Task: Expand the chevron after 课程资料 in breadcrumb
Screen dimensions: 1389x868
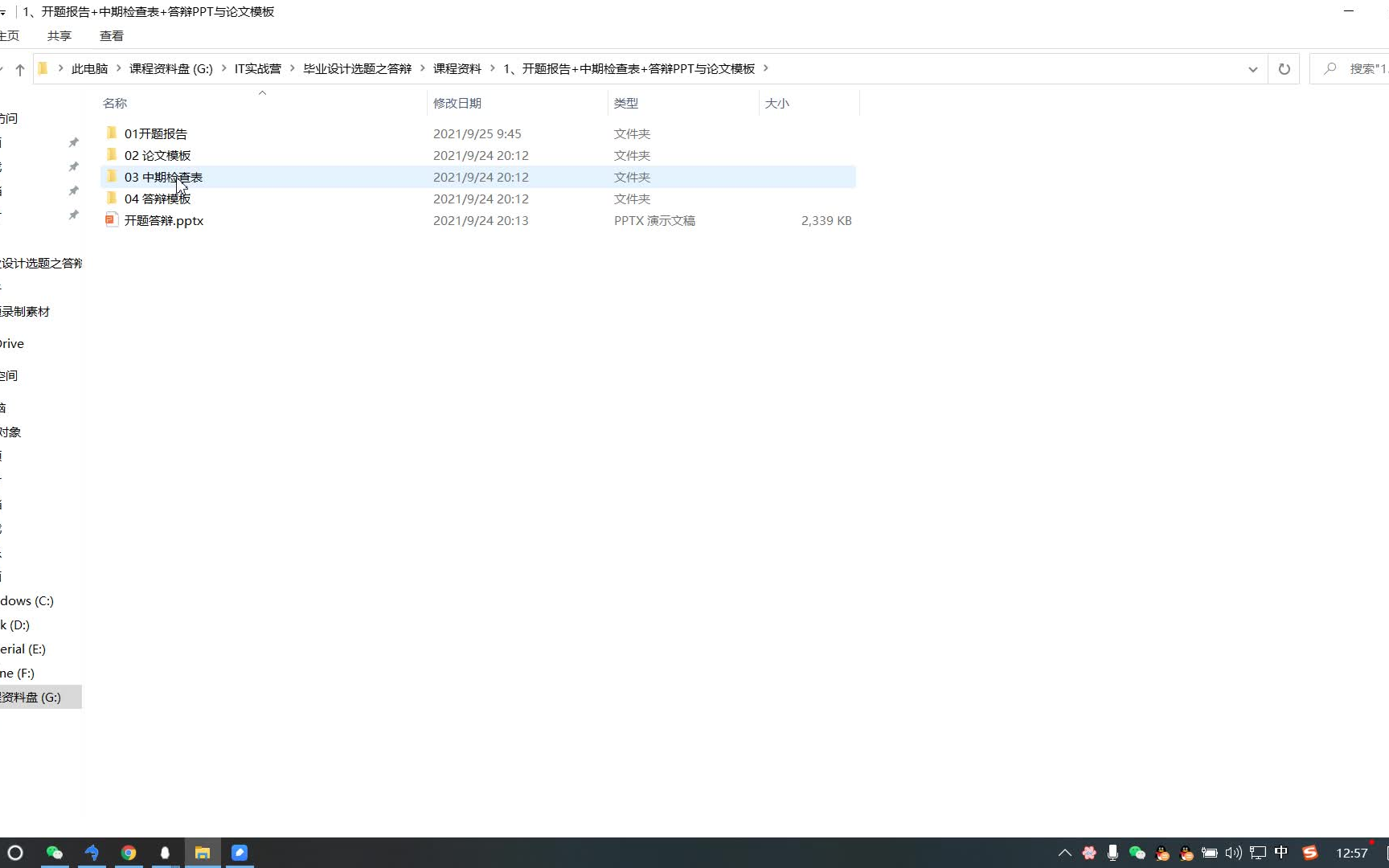Action: click(x=493, y=68)
